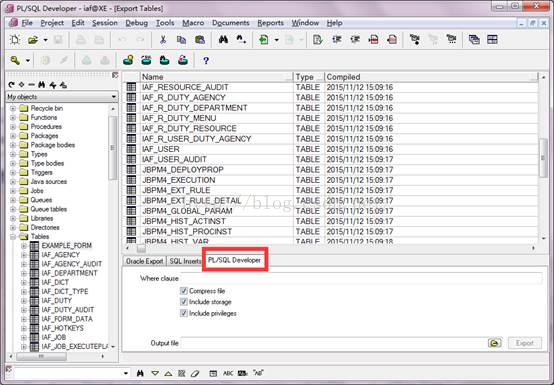
Task: Click the binoculars icon in object browser toolbar
Action: coord(42,85)
